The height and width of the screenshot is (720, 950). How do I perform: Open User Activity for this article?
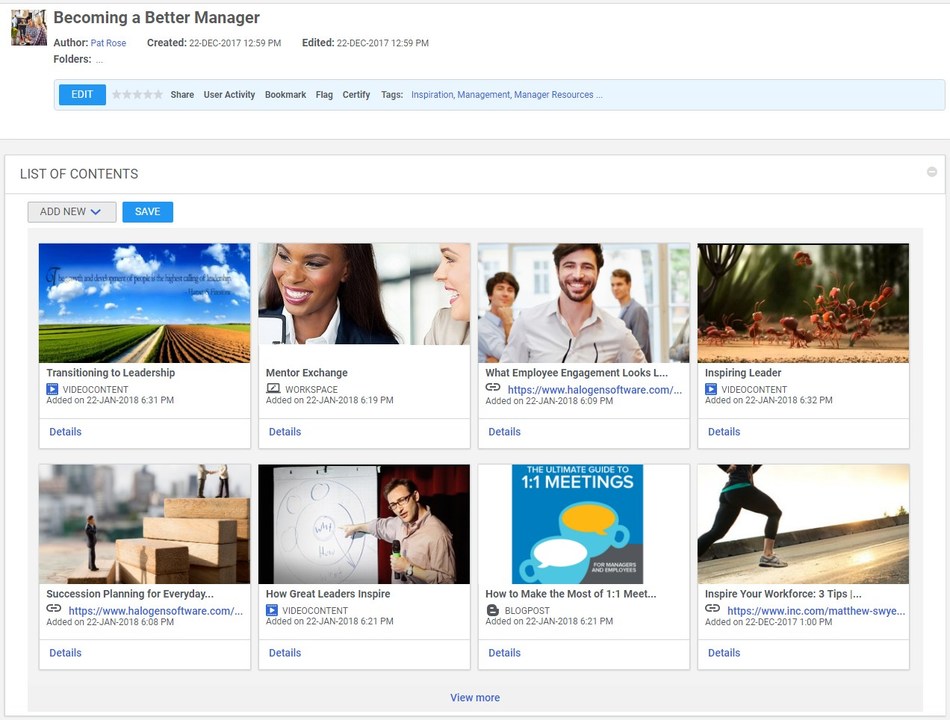pyautogui.click(x=229, y=94)
